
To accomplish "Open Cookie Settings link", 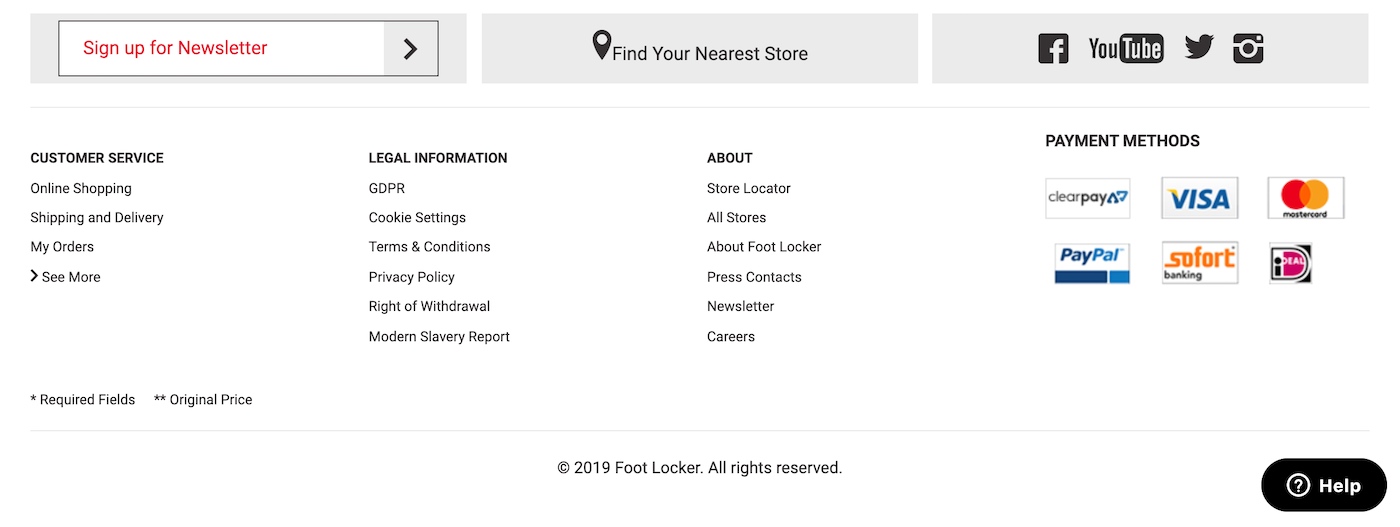I will point(417,217).
